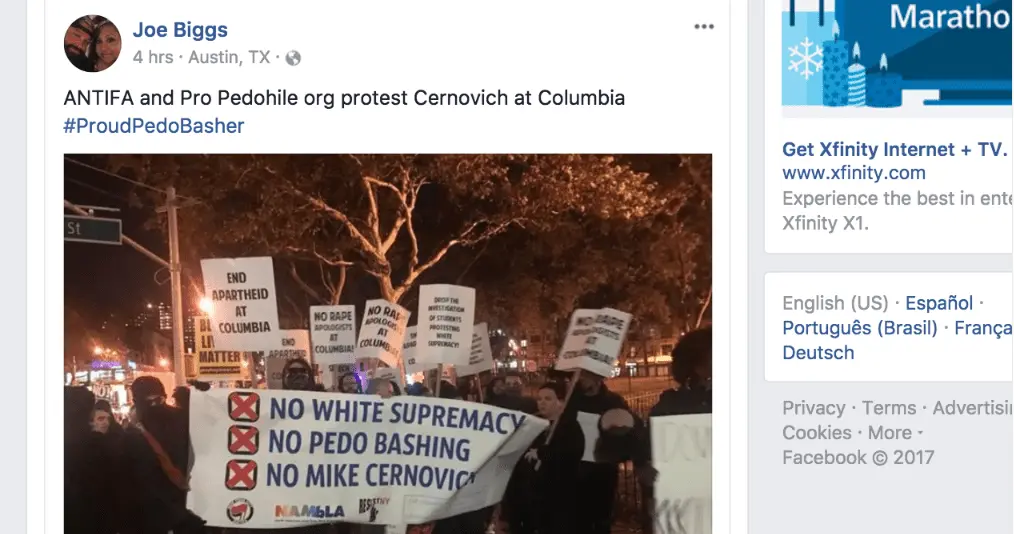Open the Joe Biggs profile name link
1014x534 pixels.
click(x=180, y=30)
